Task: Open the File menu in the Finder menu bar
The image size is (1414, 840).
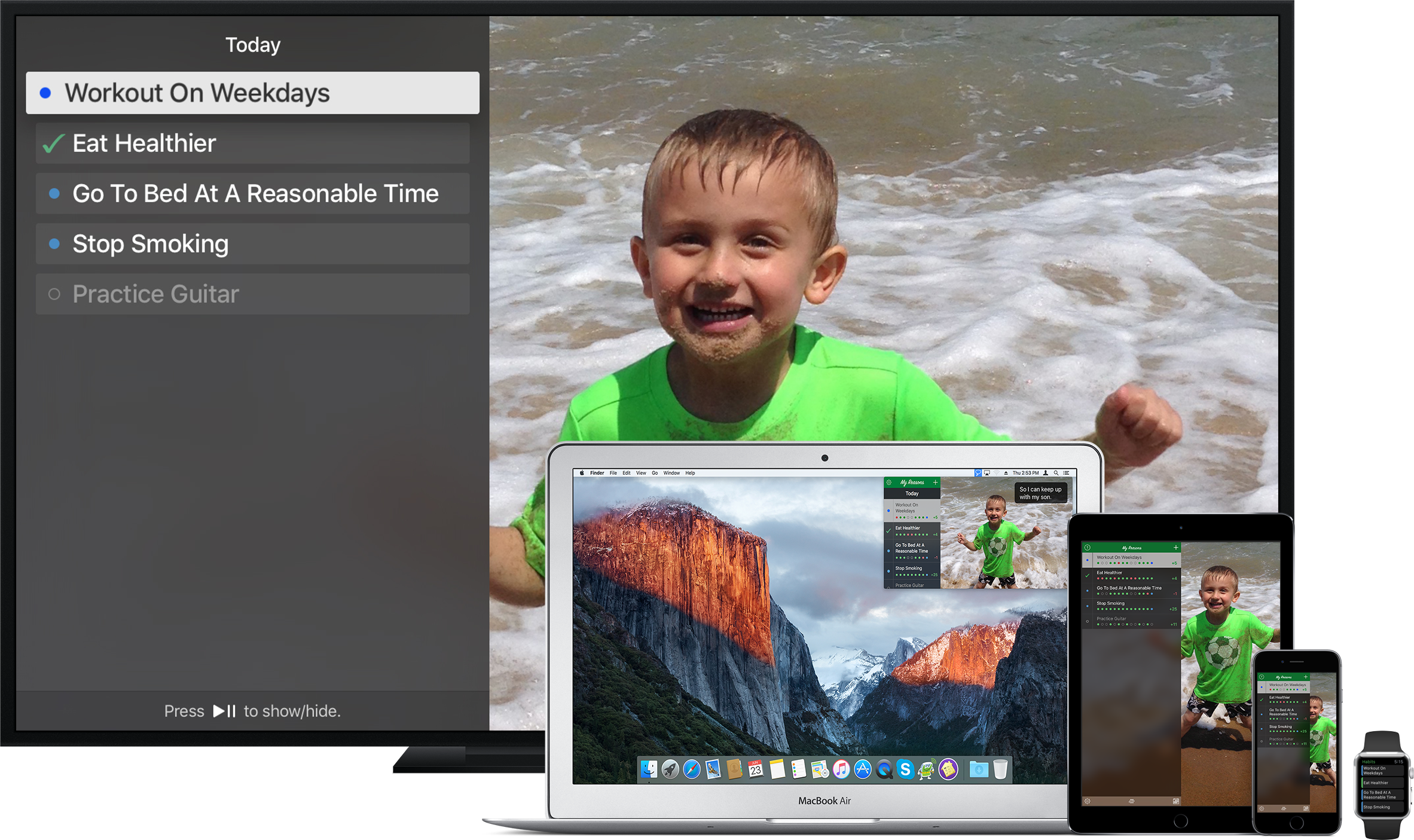Action: click(613, 473)
